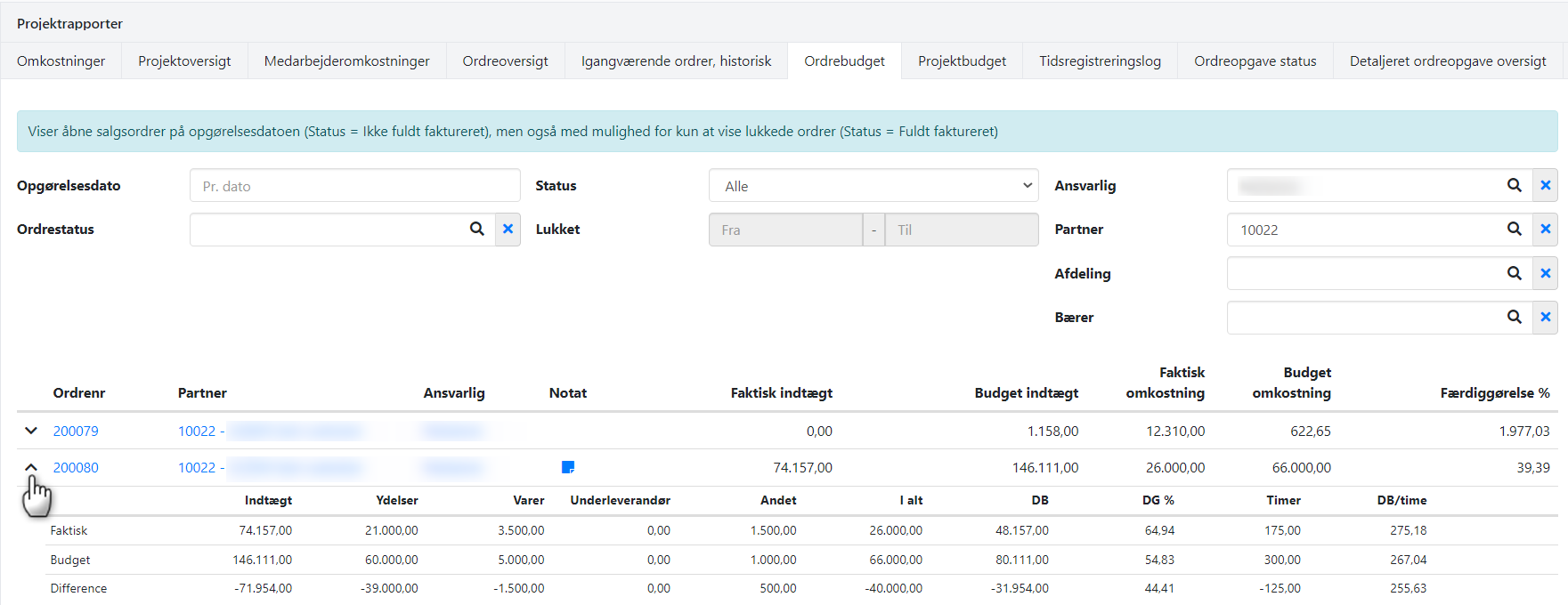This screenshot has height=605, width=1568.
Task: Collapse order 200080 details
Action: click(x=31, y=467)
